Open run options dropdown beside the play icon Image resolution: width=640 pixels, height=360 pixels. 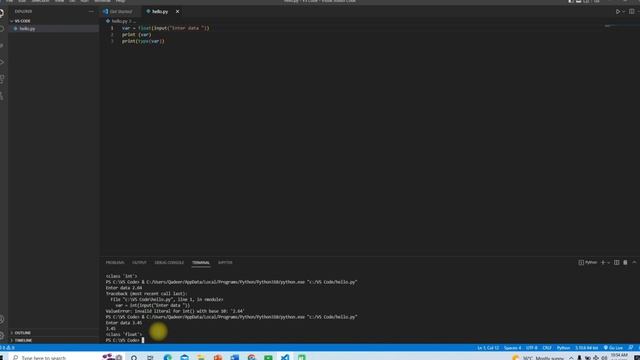pos(623,11)
